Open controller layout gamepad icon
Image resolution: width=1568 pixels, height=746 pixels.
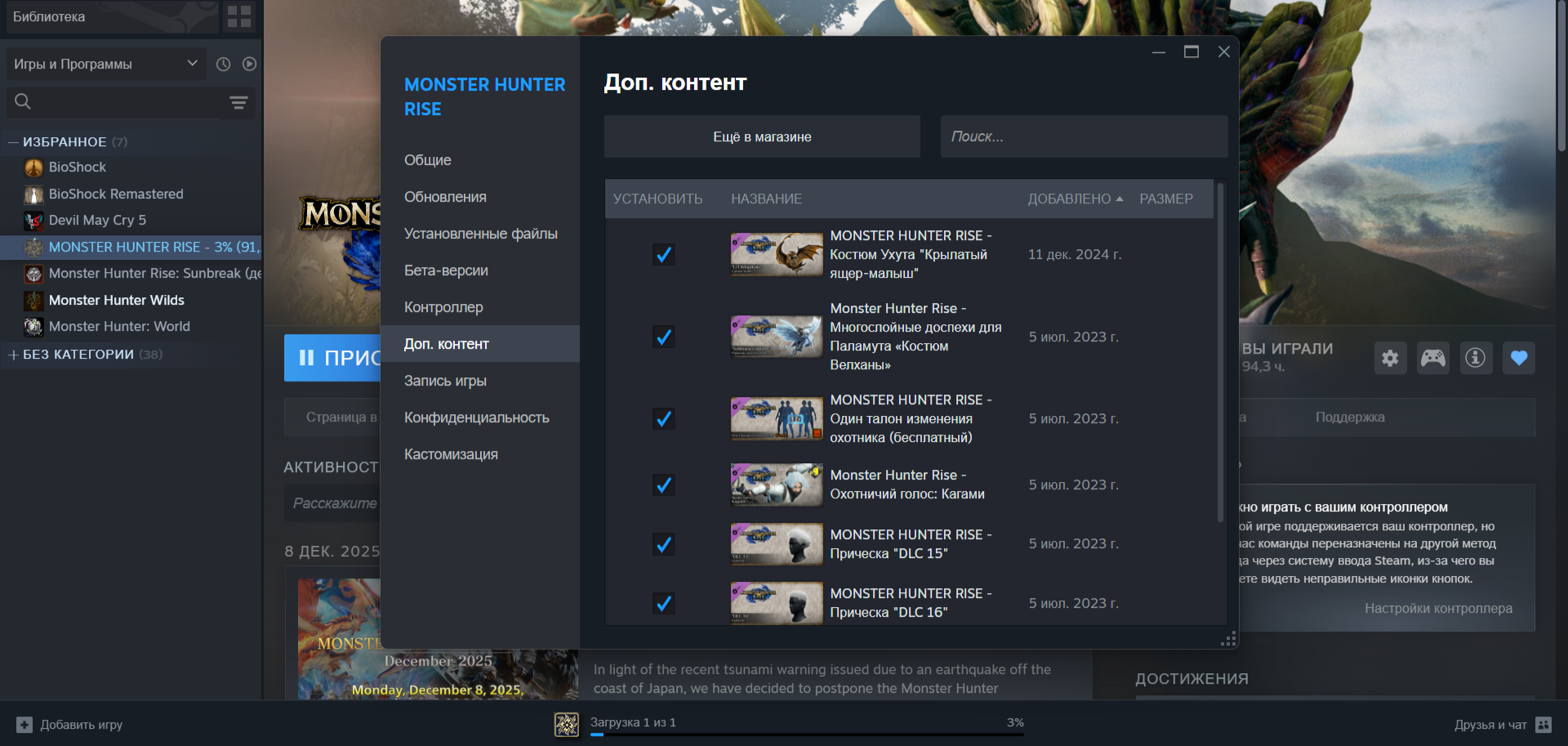click(x=1432, y=358)
